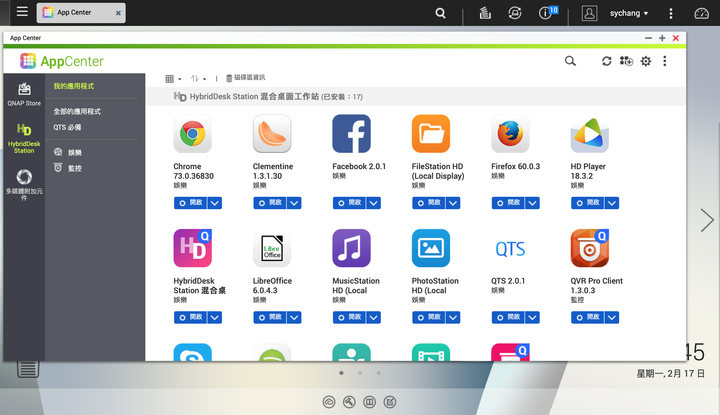Open the main hamburger menu
This screenshot has height=415, width=720.
[x=22, y=11]
